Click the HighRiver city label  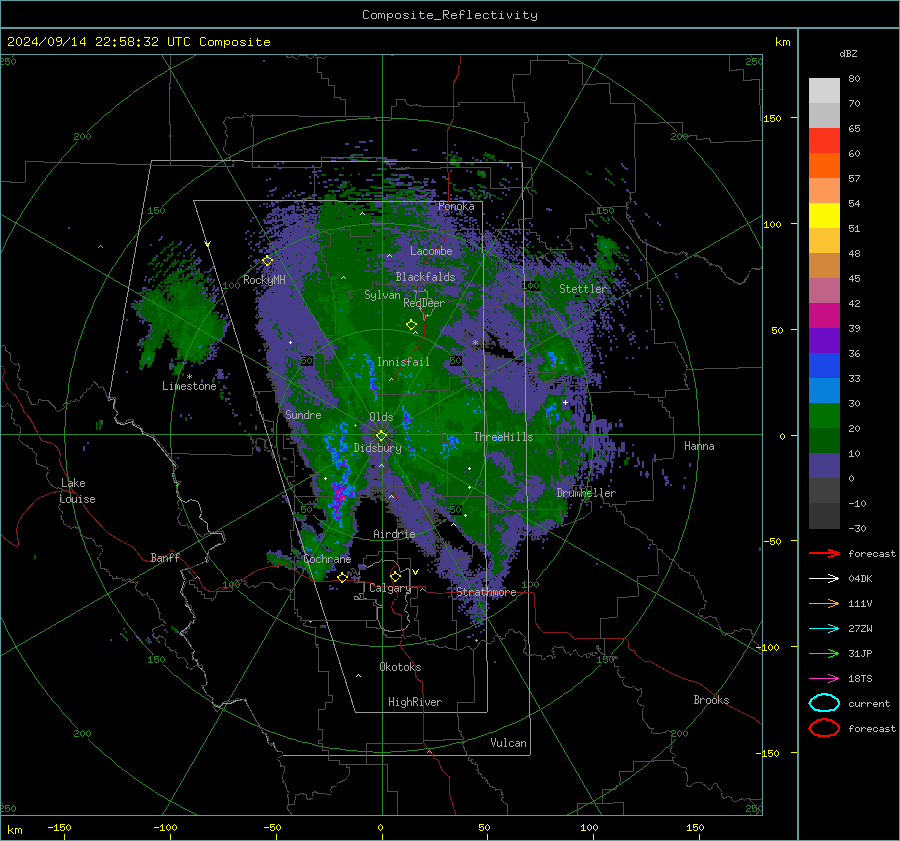pyautogui.click(x=415, y=702)
